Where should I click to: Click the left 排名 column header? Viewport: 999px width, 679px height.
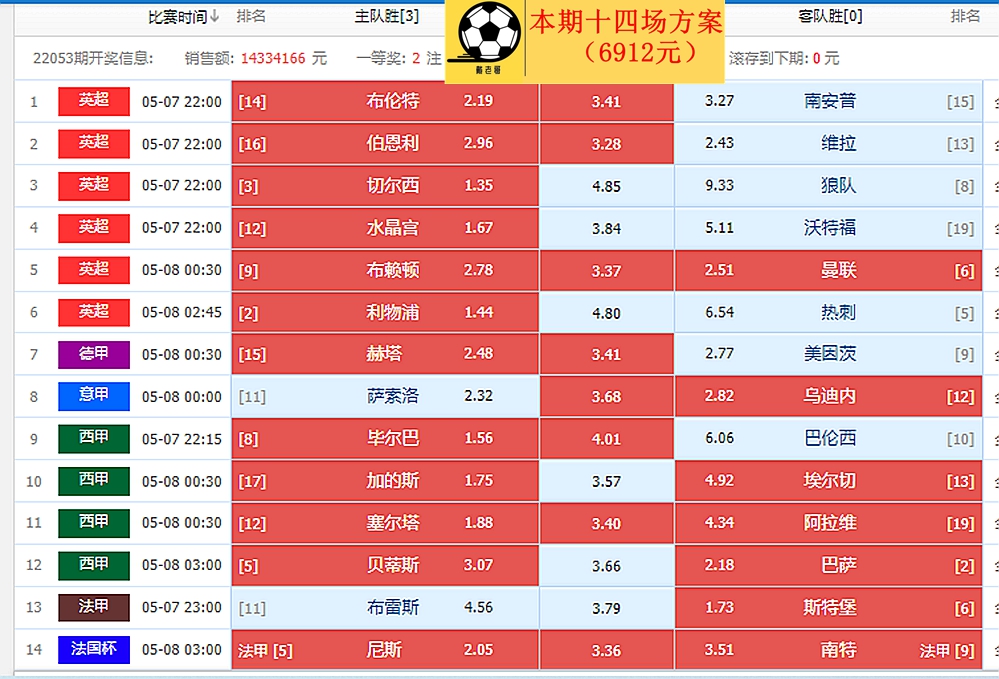coord(251,17)
